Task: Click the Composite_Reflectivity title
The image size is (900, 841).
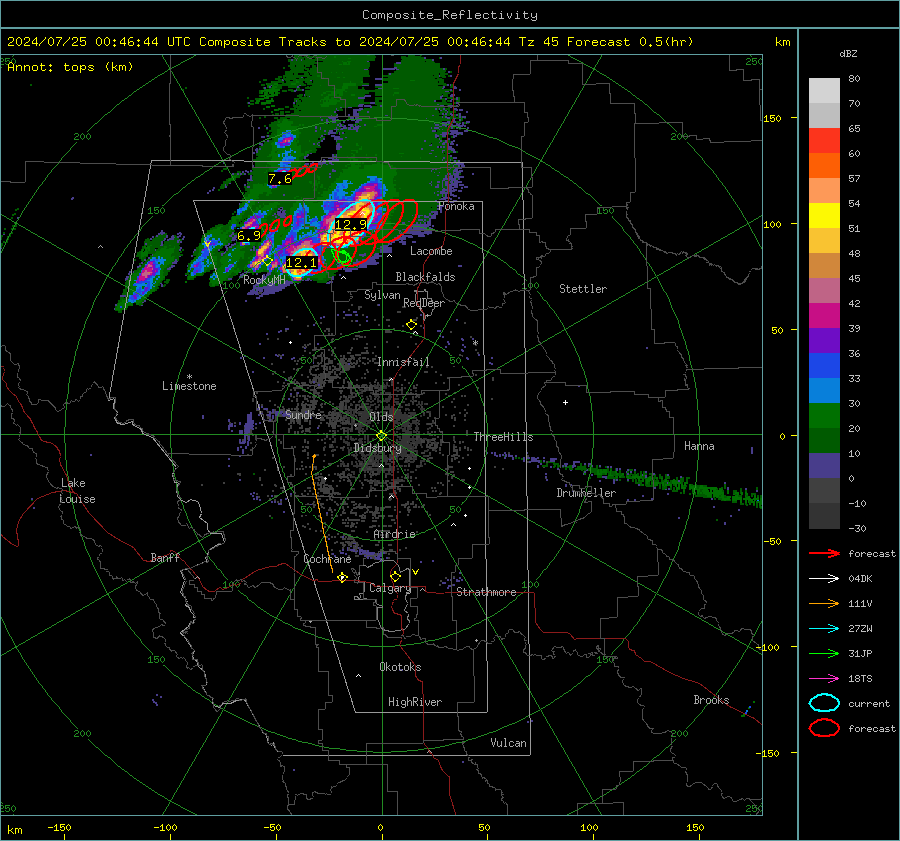Action: tap(449, 15)
